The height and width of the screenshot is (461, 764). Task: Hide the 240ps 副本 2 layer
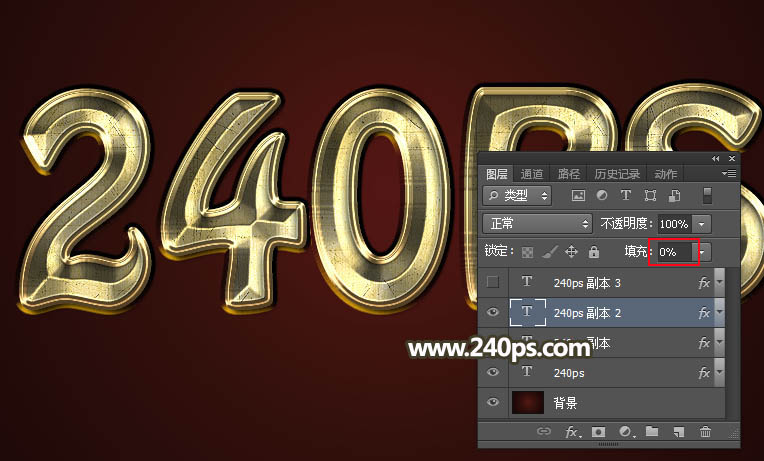[x=493, y=312]
